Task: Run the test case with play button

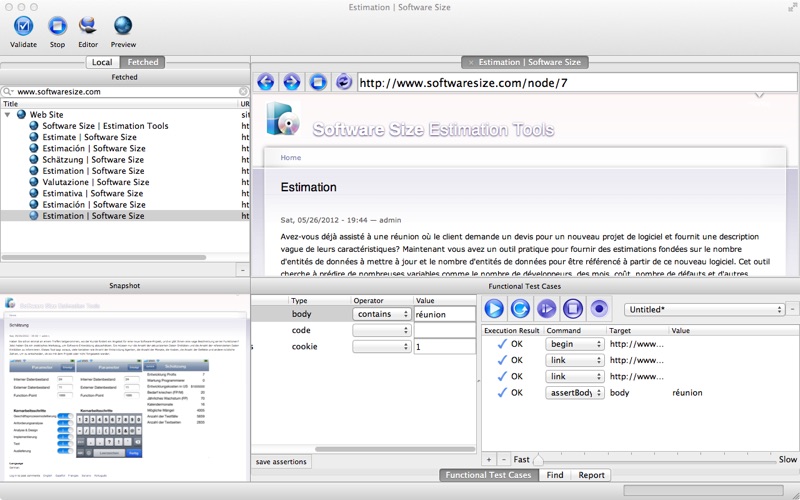Action: [494, 309]
